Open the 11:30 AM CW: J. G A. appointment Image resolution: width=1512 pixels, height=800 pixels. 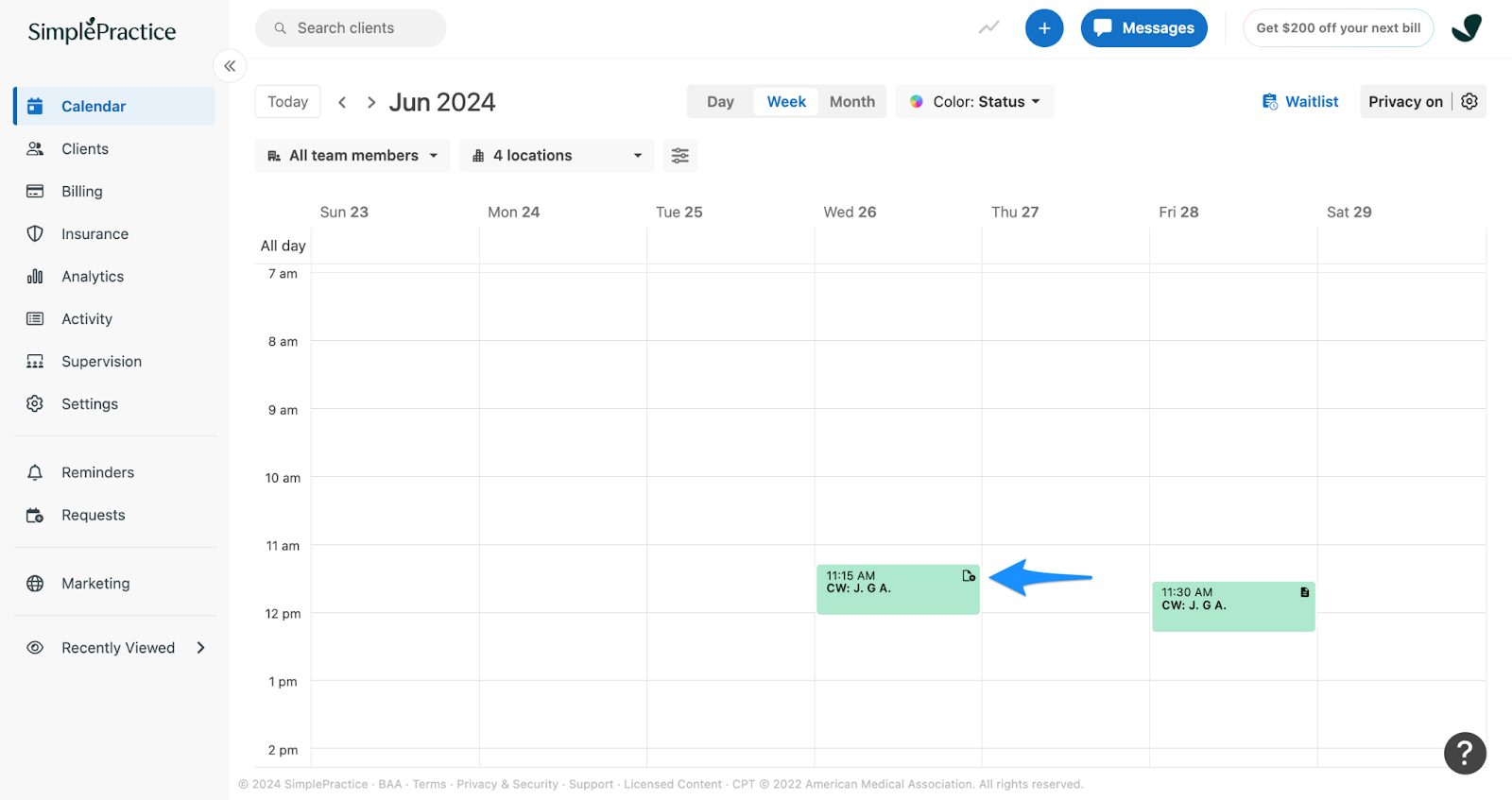[x=1233, y=606]
